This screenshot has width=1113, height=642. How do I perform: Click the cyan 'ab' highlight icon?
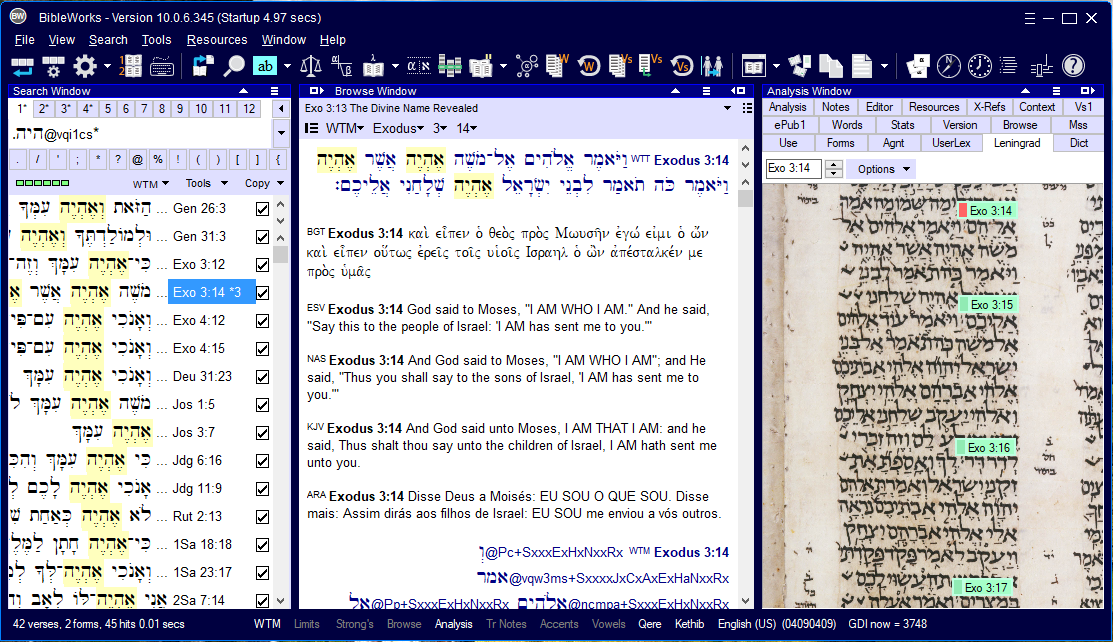click(x=265, y=66)
